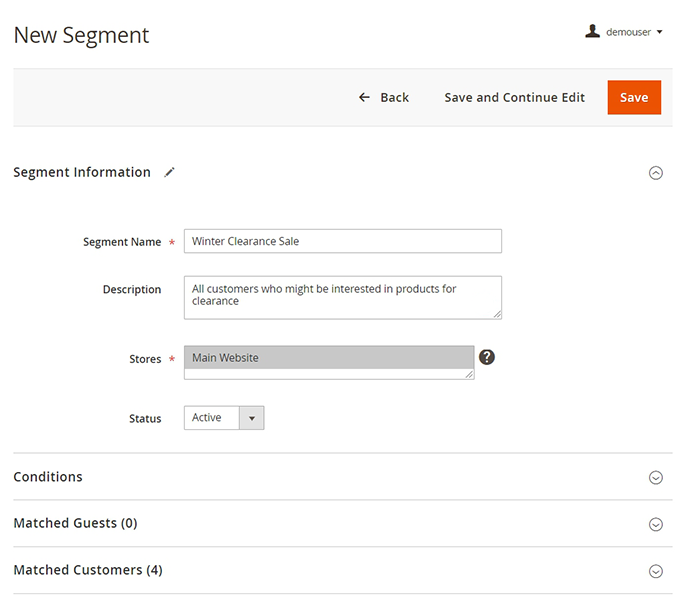Expand Matched Guests with the chevron icon

click(656, 524)
